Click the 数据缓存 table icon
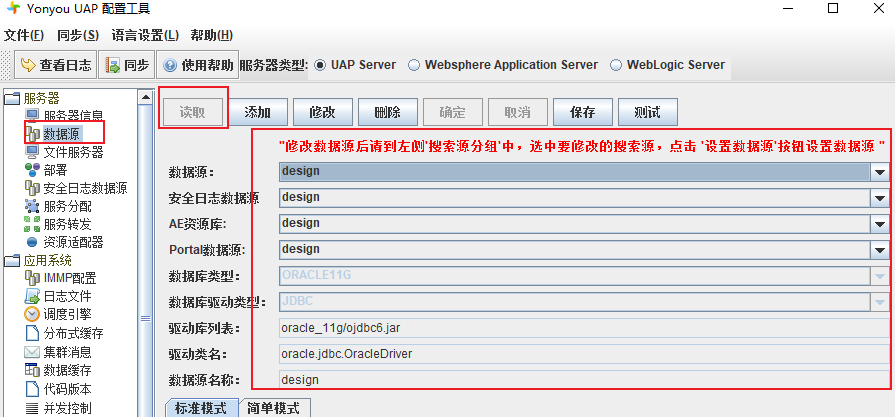The height and width of the screenshot is (417, 895). (x=32, y=370)
